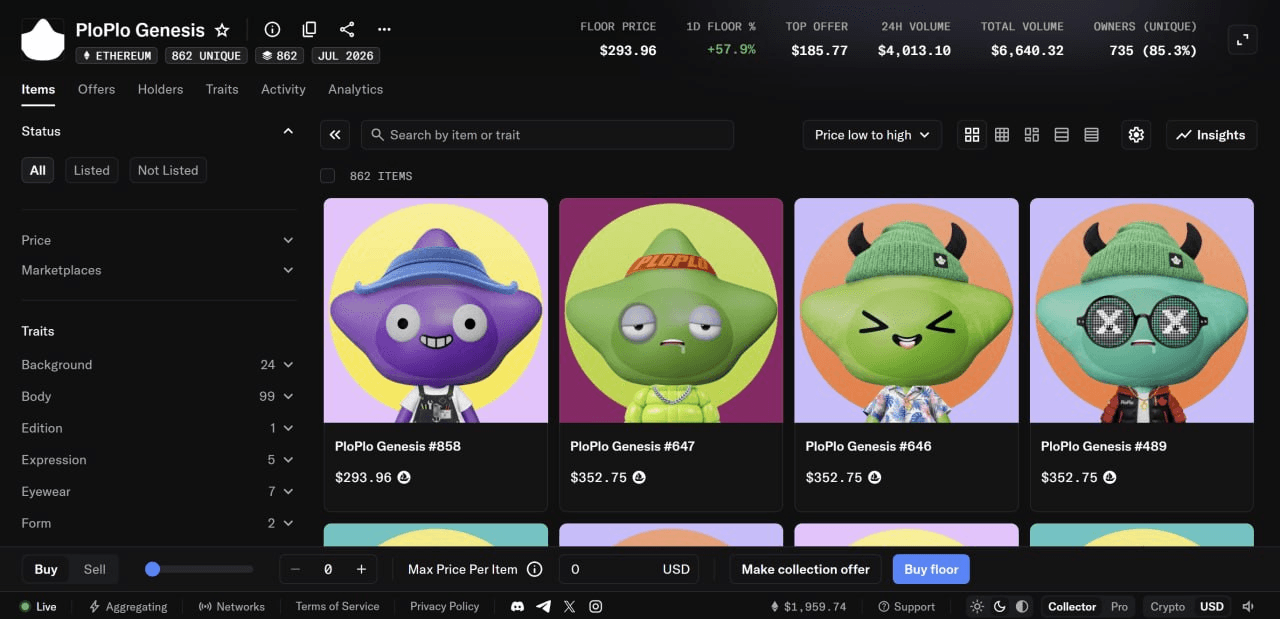Copy the collection address via copy icon
This screenshot has height=619, width=1280.
click(x=309, y=30)
